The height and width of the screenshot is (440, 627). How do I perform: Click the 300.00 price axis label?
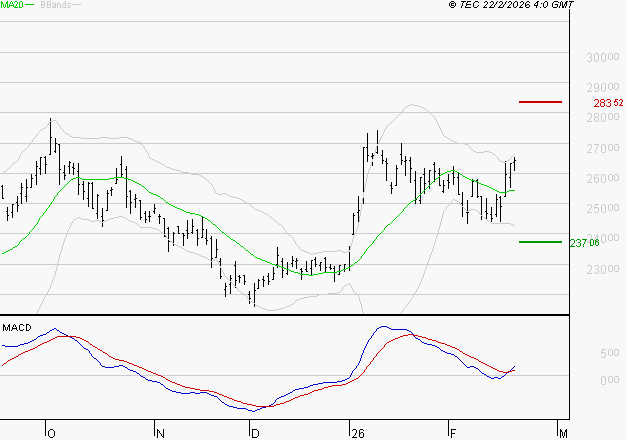[603, 57]
